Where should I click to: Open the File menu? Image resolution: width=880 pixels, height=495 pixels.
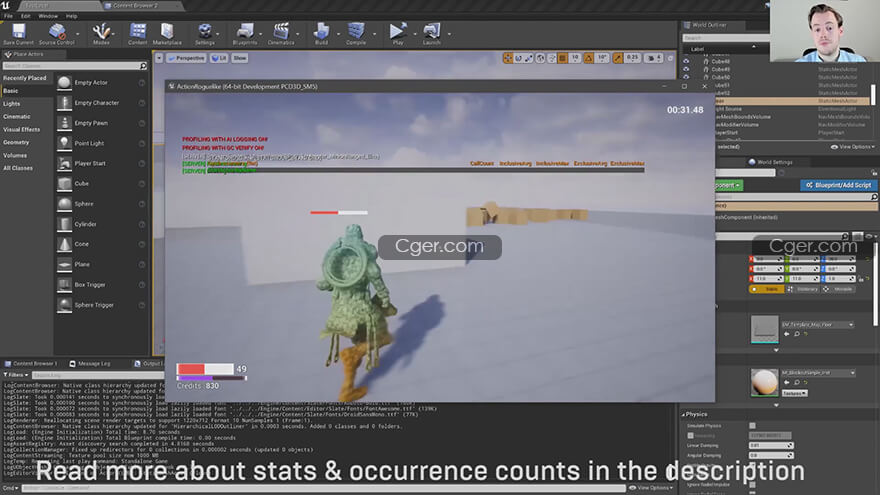point(8,16)
